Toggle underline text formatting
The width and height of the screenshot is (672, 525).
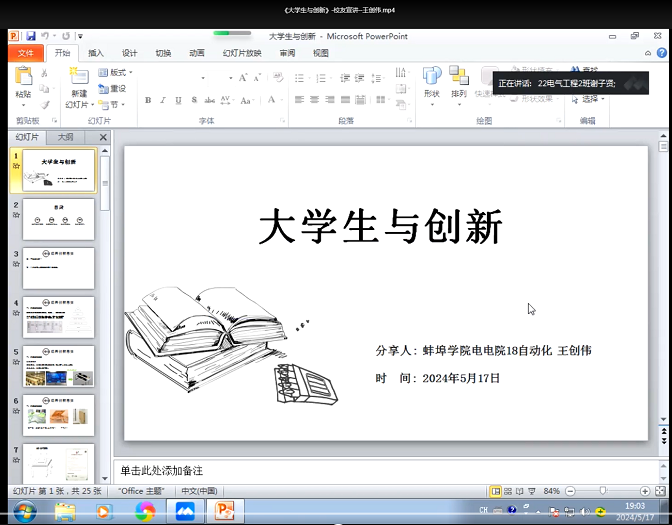tap(176, 100)
